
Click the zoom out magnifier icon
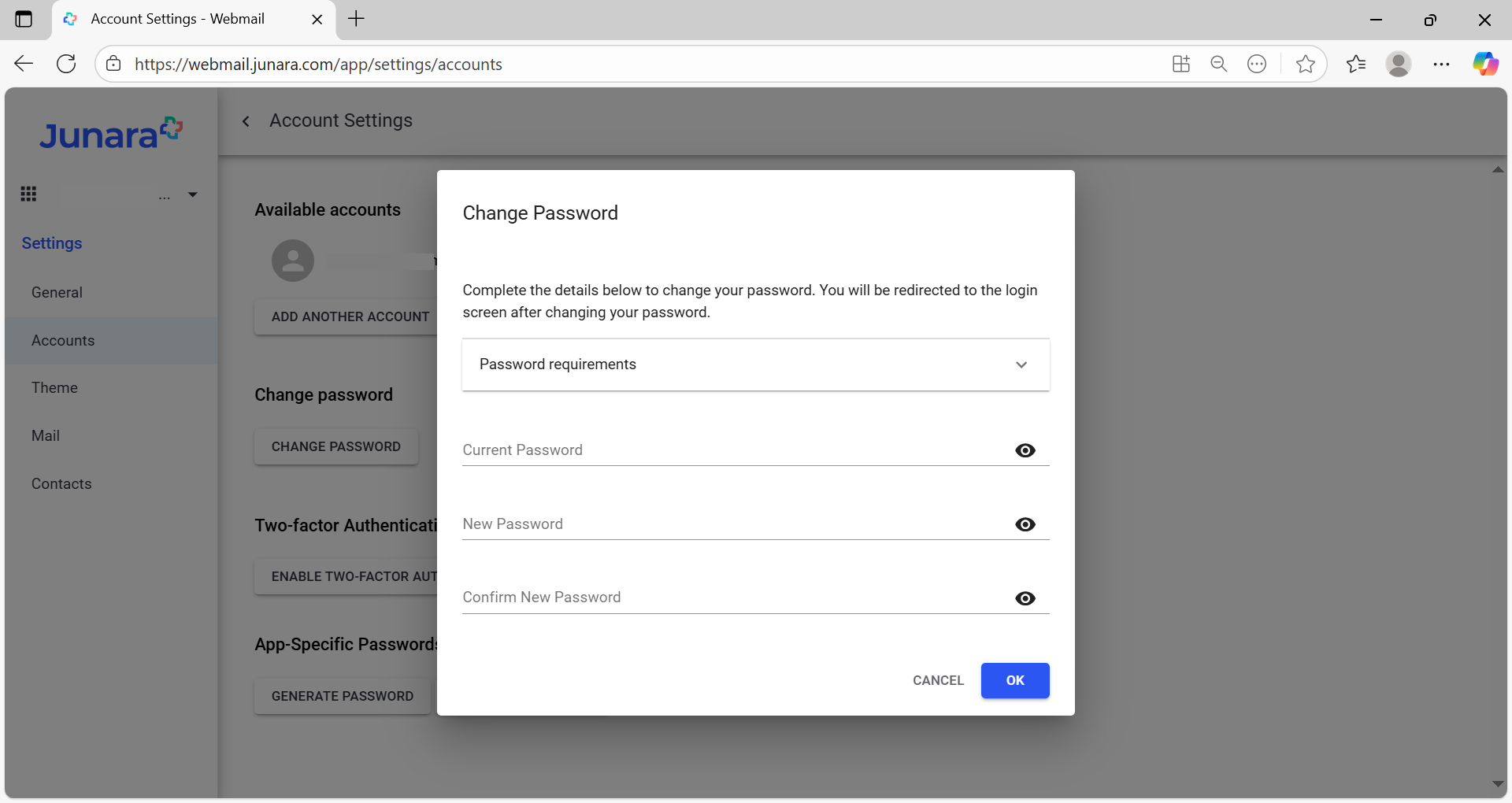[1219, 64]
